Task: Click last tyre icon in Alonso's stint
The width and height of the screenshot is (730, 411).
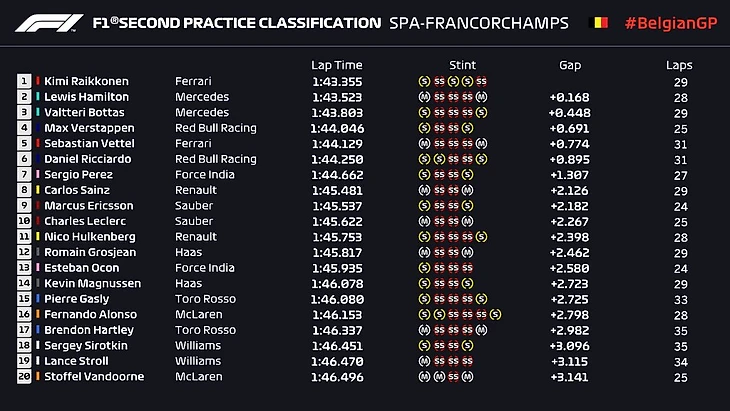Action: pos(496,314)
